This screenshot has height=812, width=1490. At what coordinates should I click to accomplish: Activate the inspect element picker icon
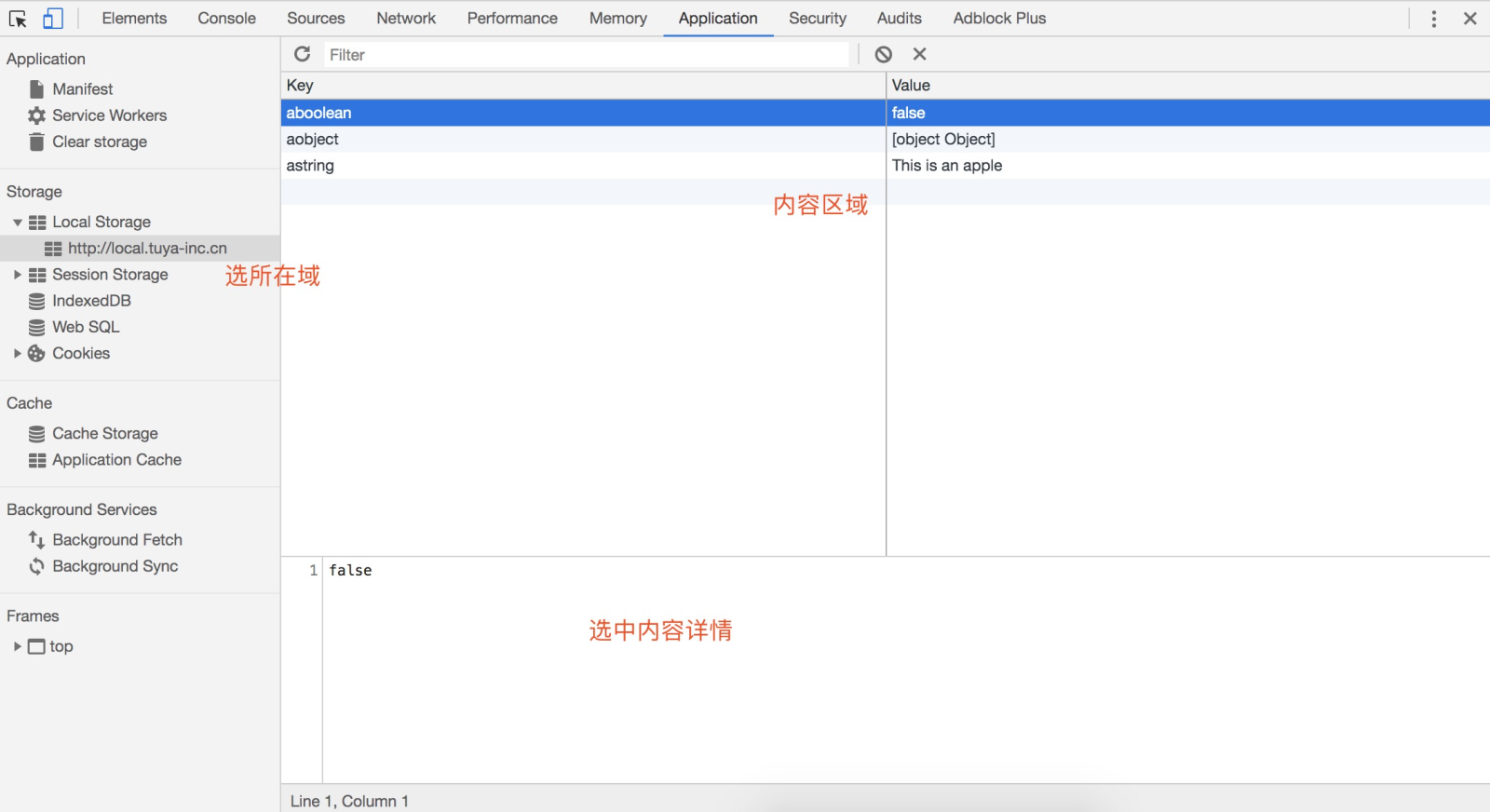(x=18, y=19)
